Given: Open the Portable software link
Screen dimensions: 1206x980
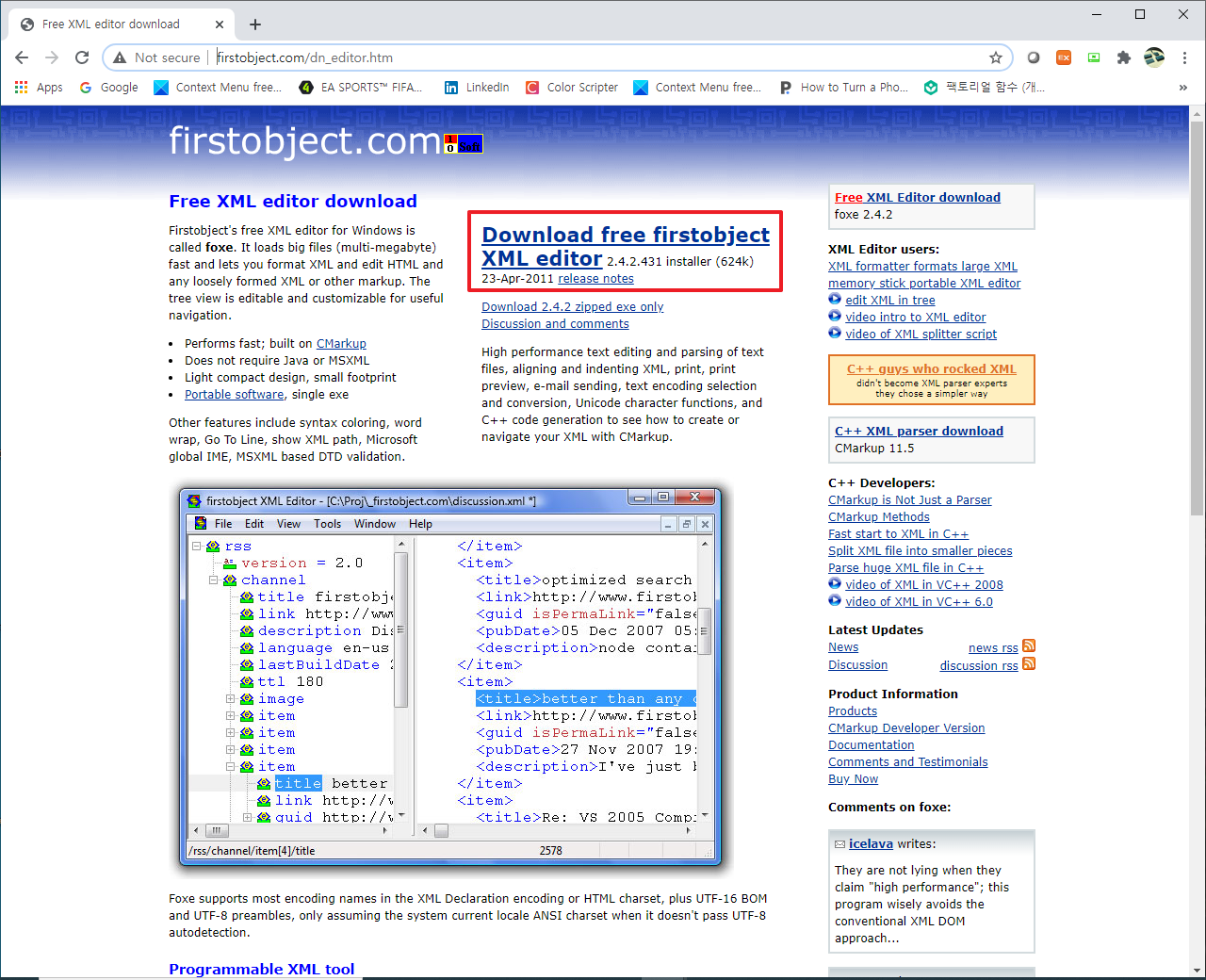Looking at the screenshot, I should [x=234, y=395].
